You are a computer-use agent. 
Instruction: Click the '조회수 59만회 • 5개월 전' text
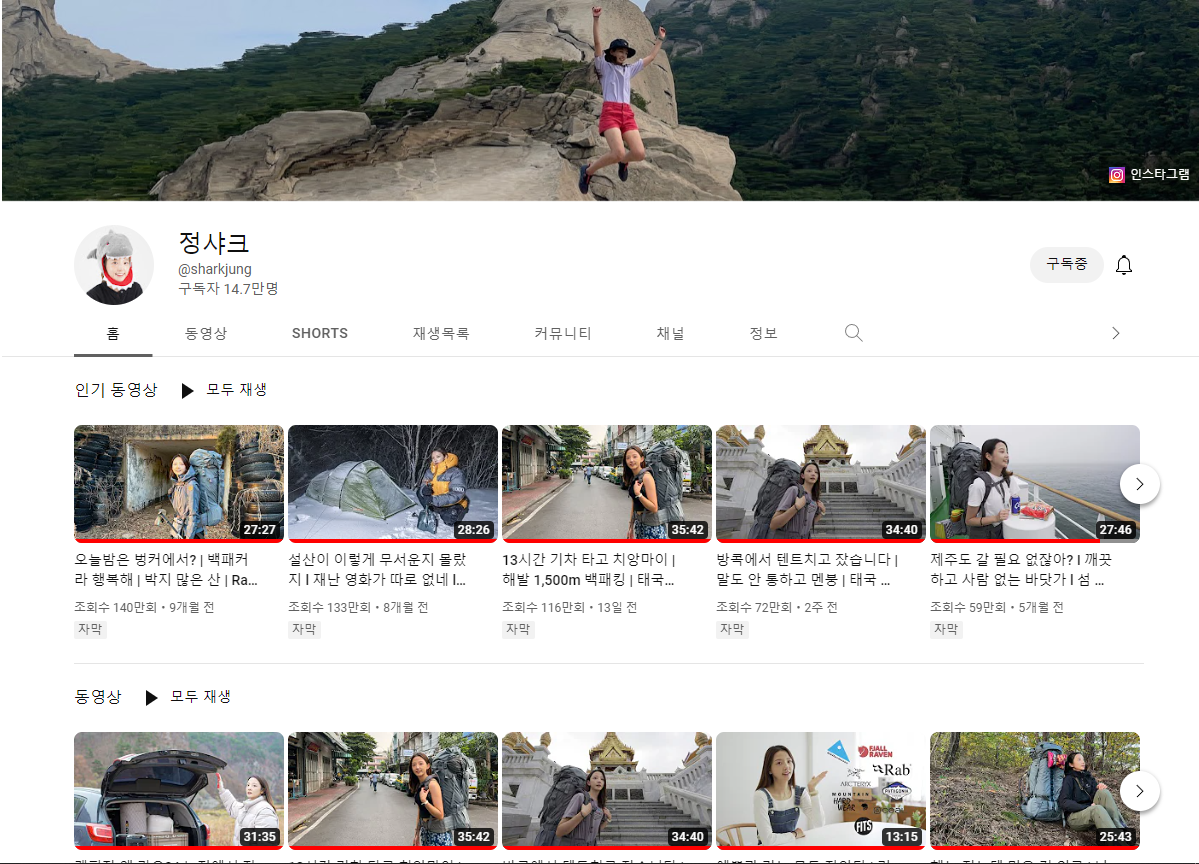[997, 607]
